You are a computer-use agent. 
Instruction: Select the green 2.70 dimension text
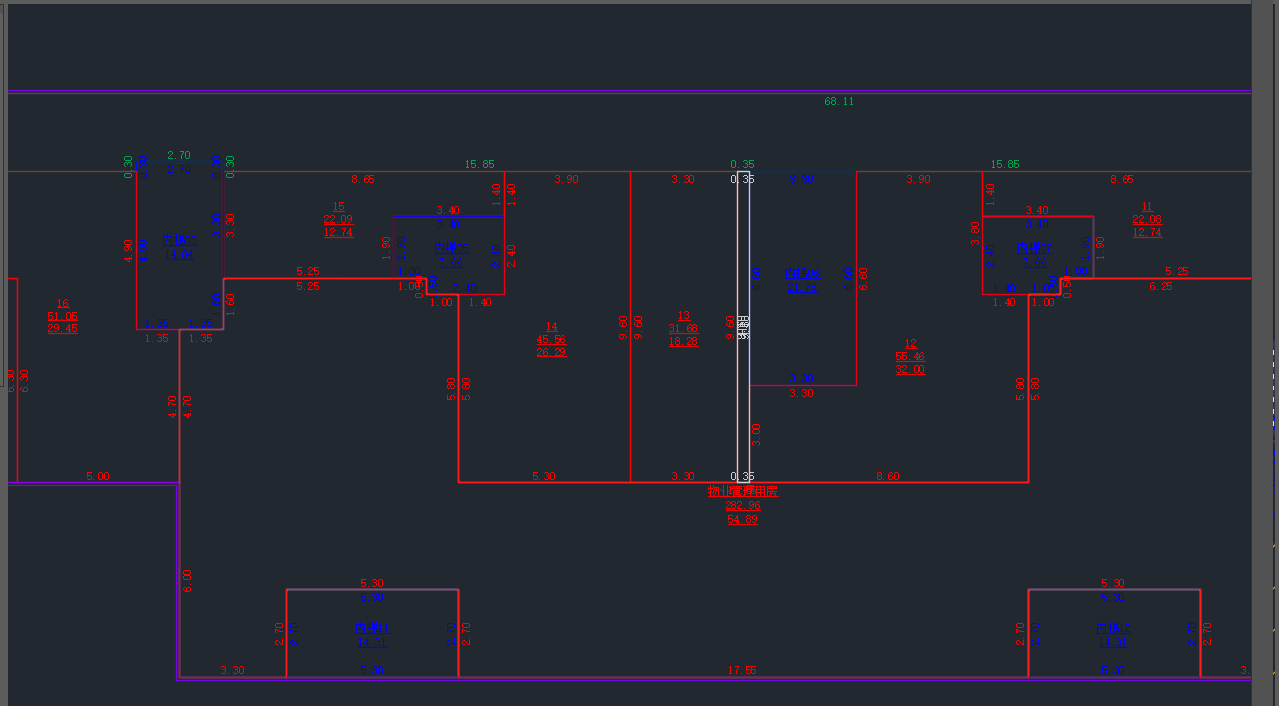pyautogui.click(x=178, y=156)
